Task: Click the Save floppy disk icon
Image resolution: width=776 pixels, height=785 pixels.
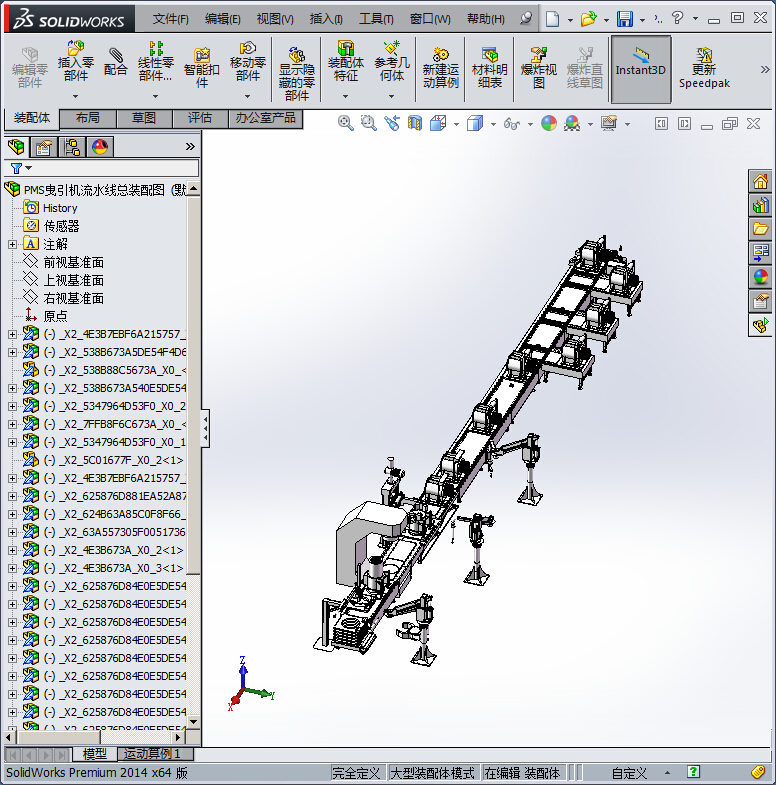Action: [x=624, y=19]
